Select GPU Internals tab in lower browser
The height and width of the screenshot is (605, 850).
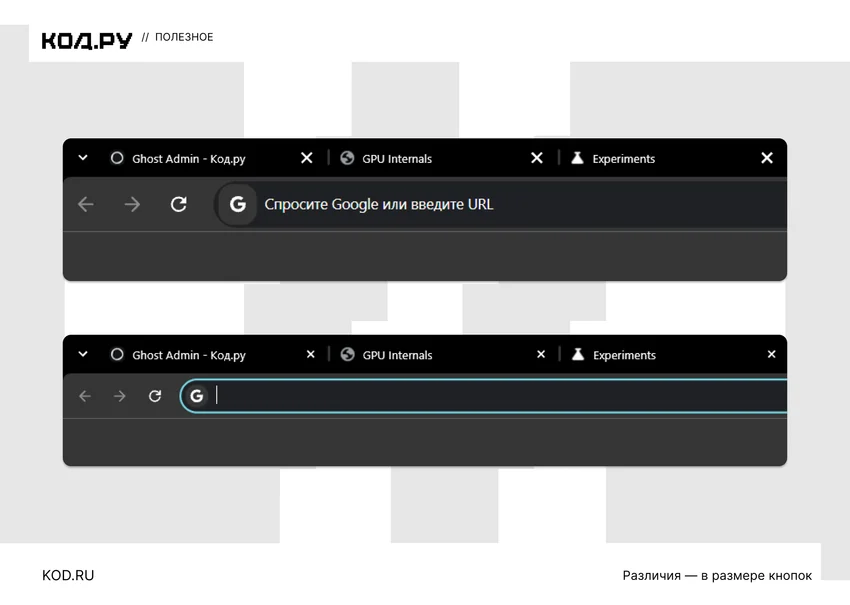point(442,355)
